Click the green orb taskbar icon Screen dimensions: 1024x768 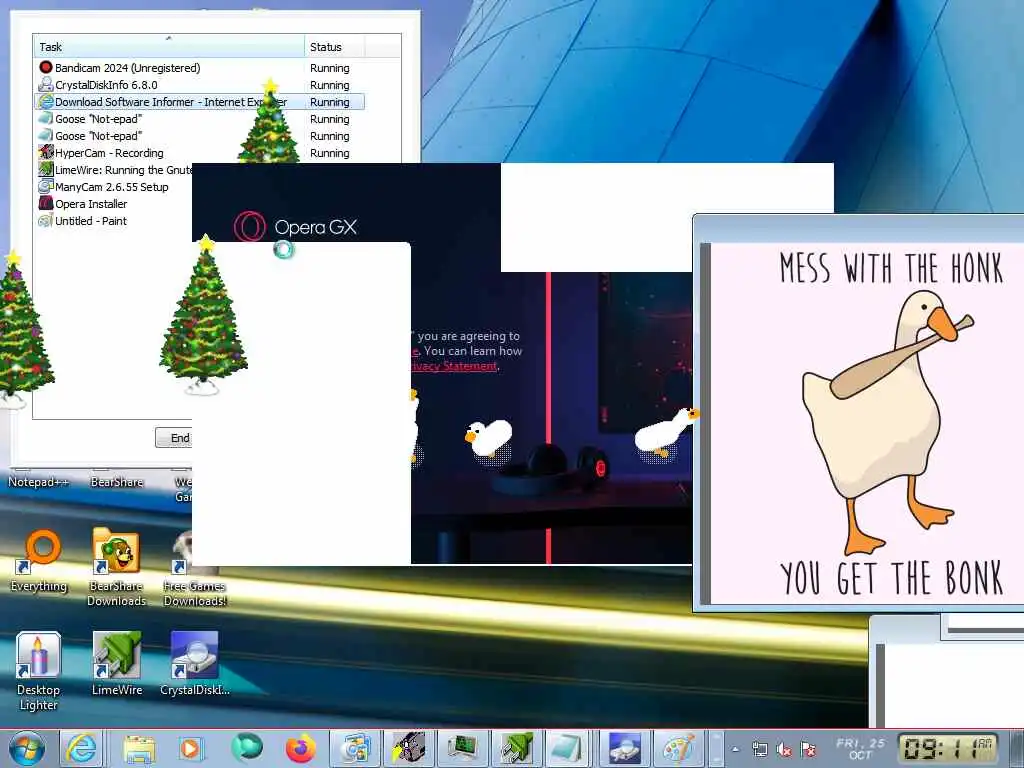(246, 748)
